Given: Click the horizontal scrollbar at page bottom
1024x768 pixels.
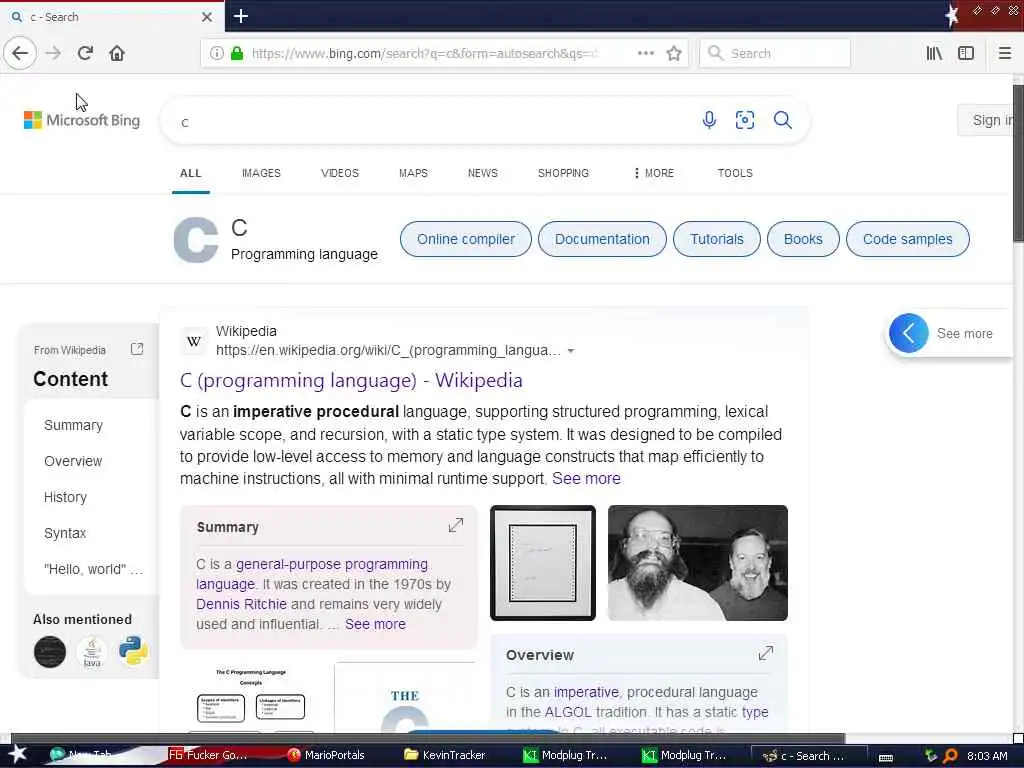Looking at the screenshot, I should 428,739.
